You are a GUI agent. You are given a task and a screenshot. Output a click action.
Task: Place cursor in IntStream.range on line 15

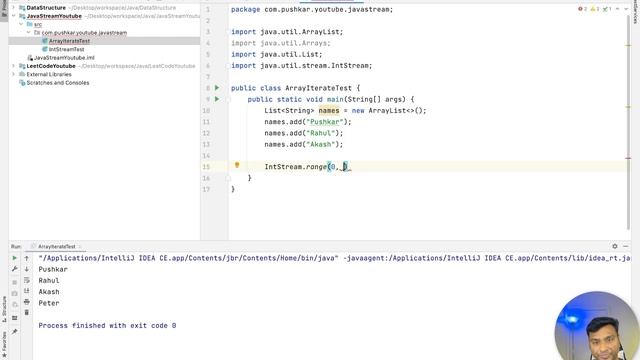[x=296, y=167]
